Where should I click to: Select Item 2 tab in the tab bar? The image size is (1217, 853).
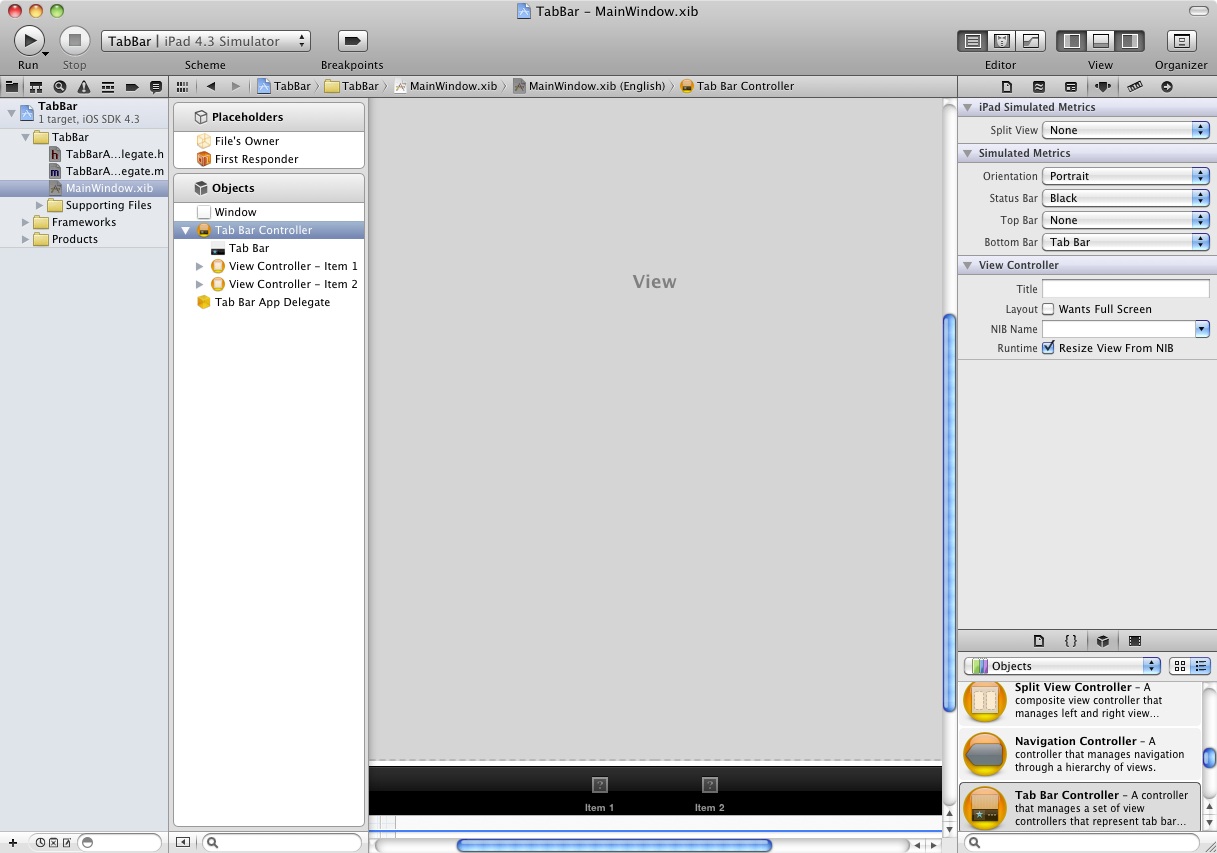[709, 793]
